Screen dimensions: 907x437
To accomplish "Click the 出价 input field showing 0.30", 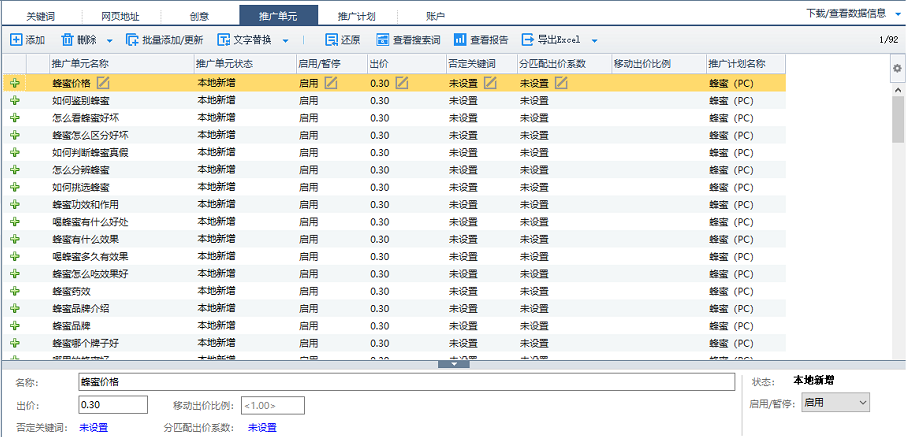I will [x=113, y=405].
